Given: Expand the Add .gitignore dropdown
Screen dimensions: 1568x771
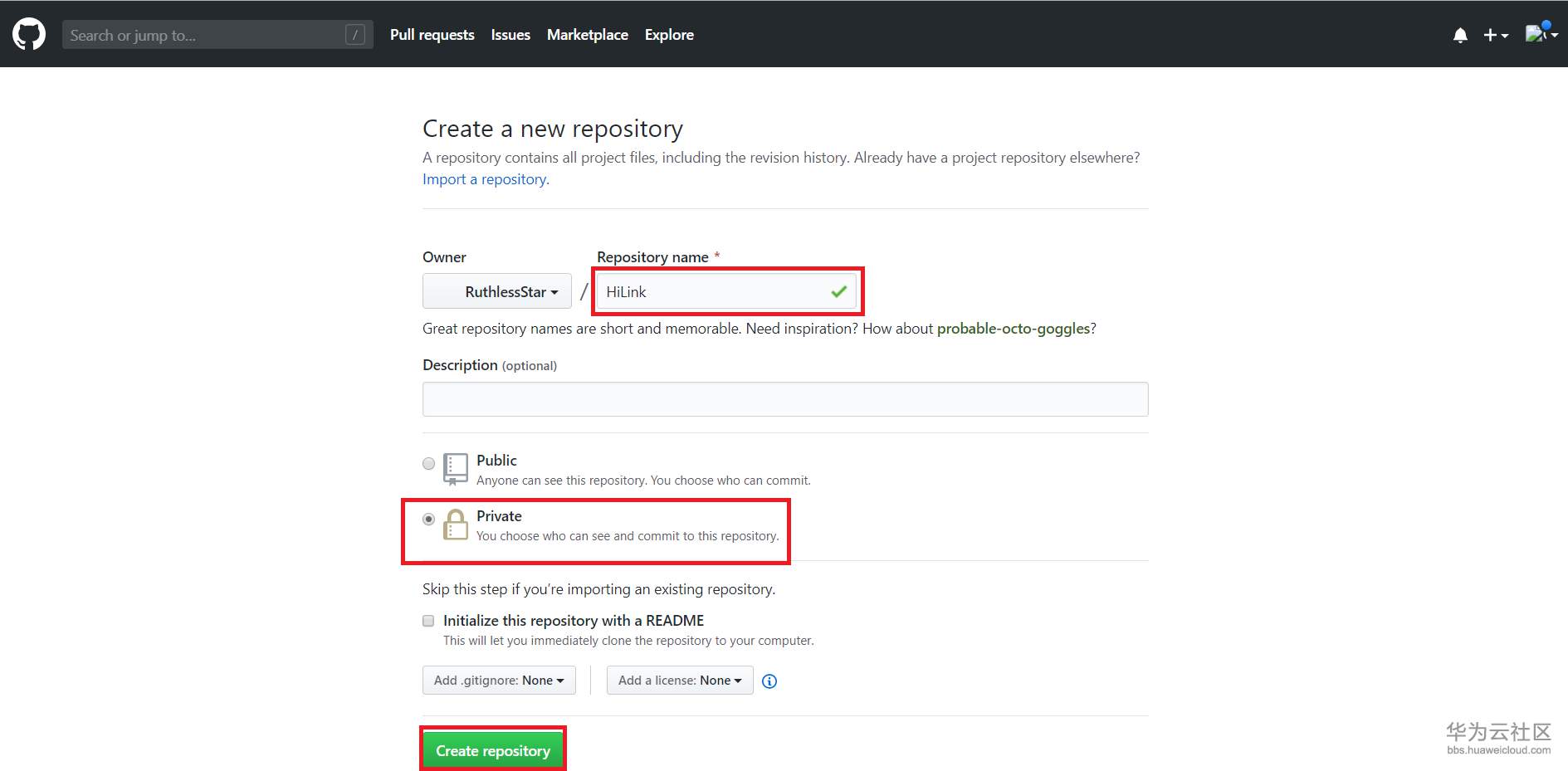Looking at the screenshot, I should tap(499, 681).
